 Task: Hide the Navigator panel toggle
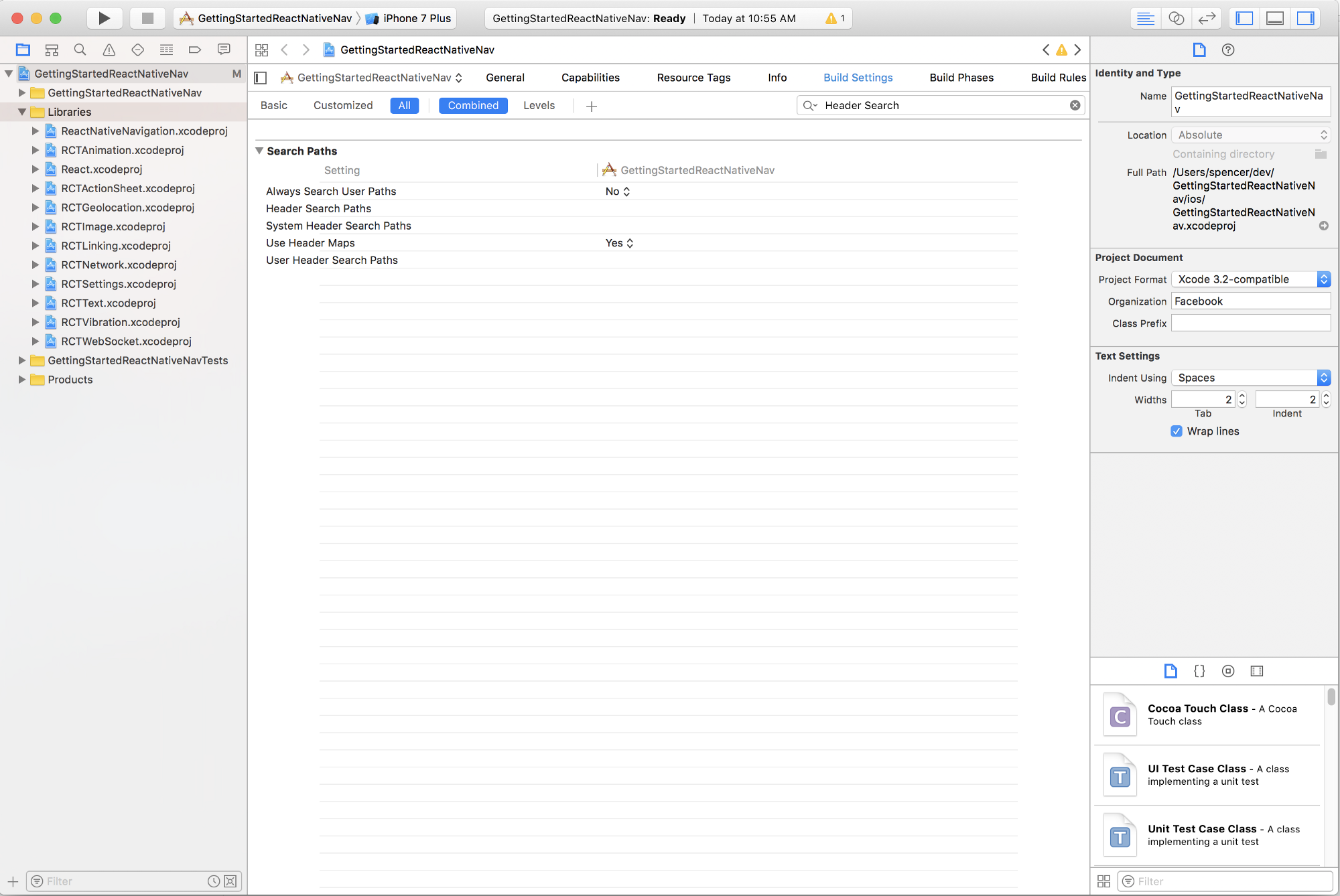(x=1244, y=18)
